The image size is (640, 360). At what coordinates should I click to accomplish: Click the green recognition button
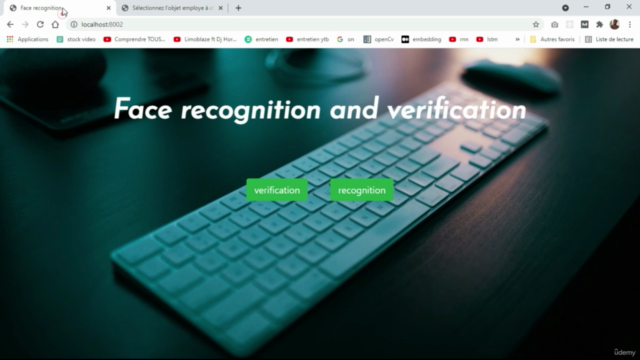(362, 190)
